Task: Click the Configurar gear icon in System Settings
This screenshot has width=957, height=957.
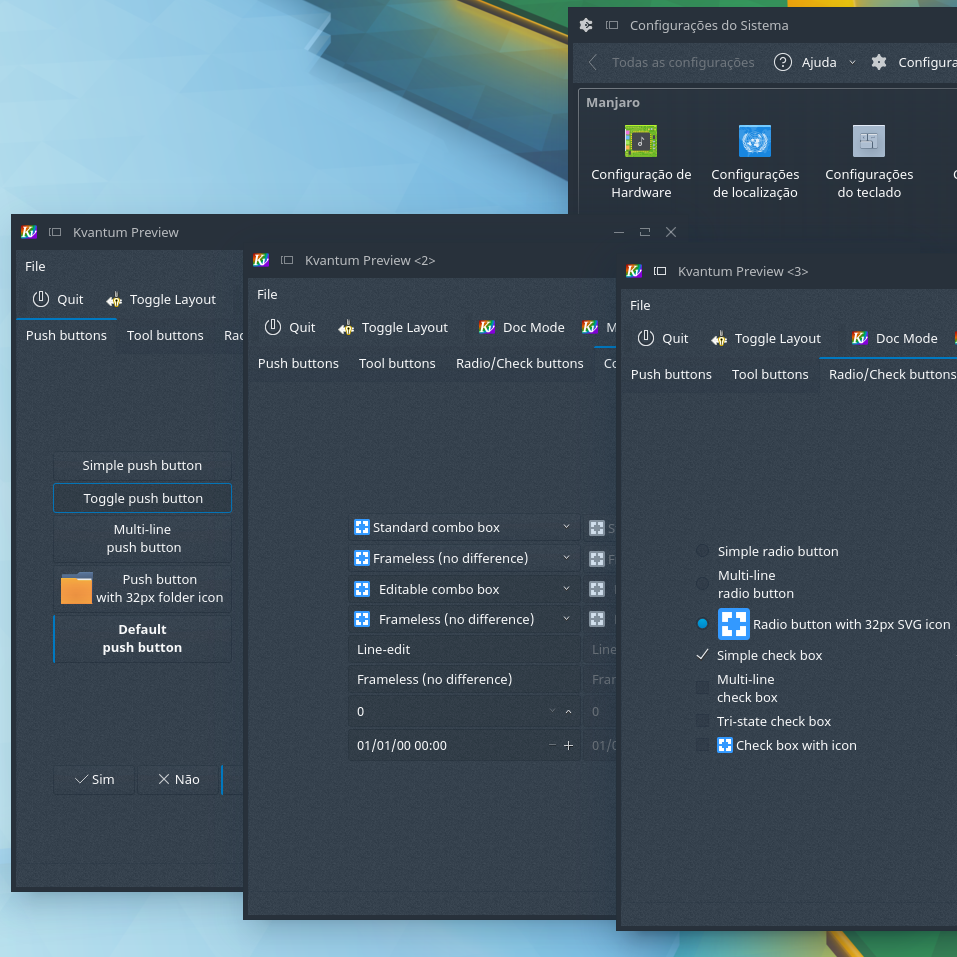Action: [x=879, y=62]
